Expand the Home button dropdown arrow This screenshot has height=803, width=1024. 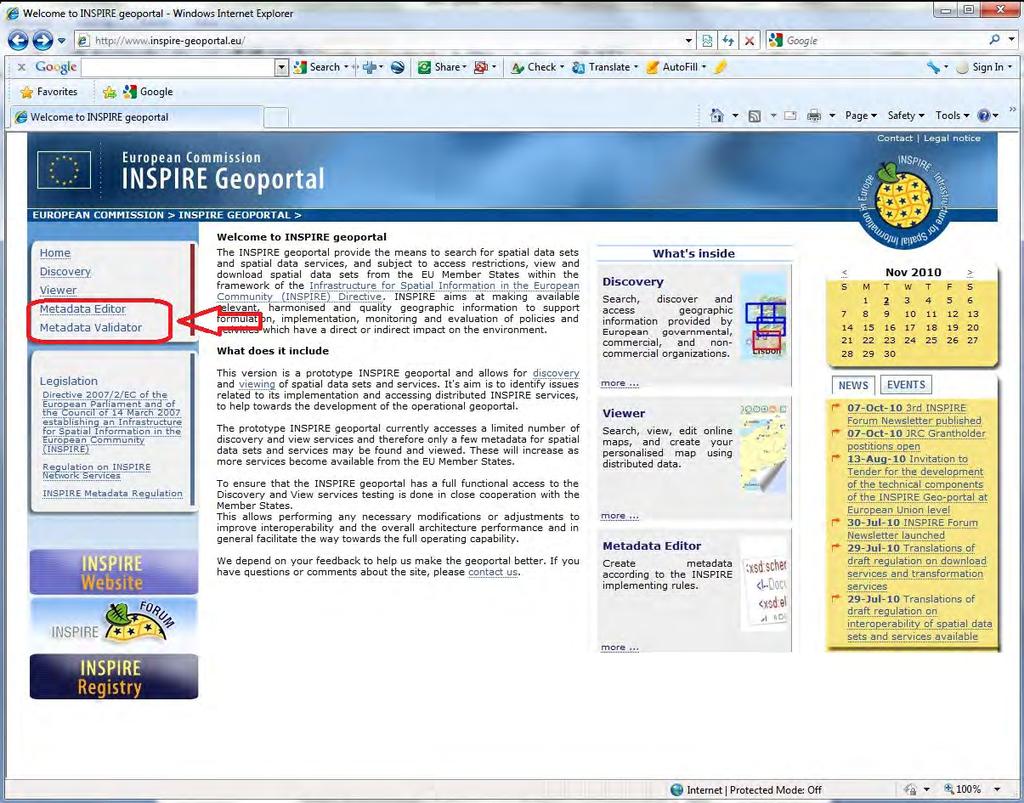click(735, 116)
